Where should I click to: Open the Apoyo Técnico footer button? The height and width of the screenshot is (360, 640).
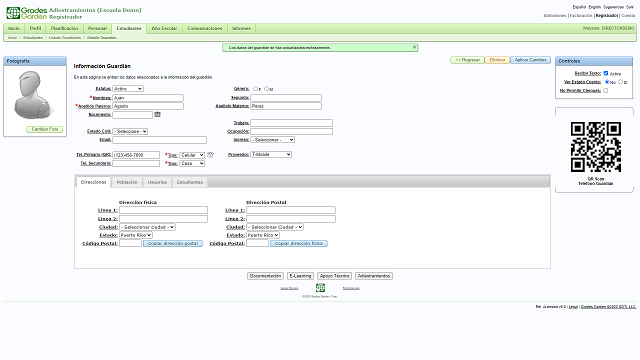coord(334,276)
